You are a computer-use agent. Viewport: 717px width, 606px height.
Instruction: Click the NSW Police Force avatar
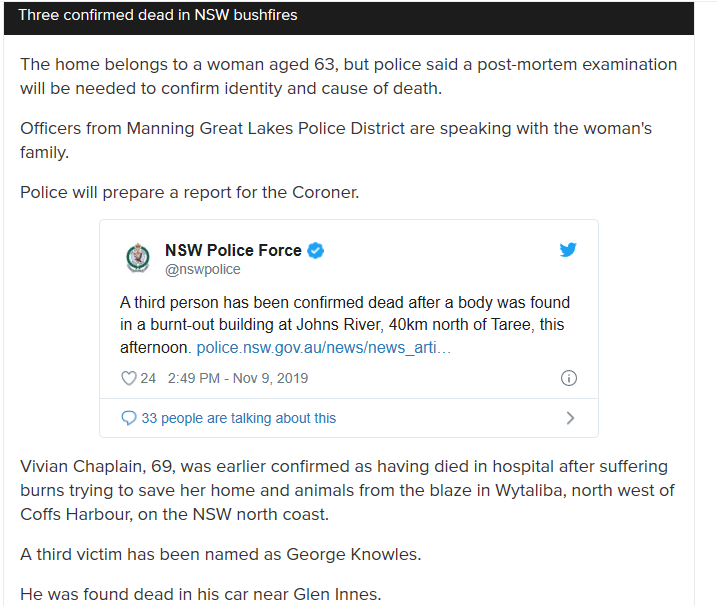tap(138, 258)
